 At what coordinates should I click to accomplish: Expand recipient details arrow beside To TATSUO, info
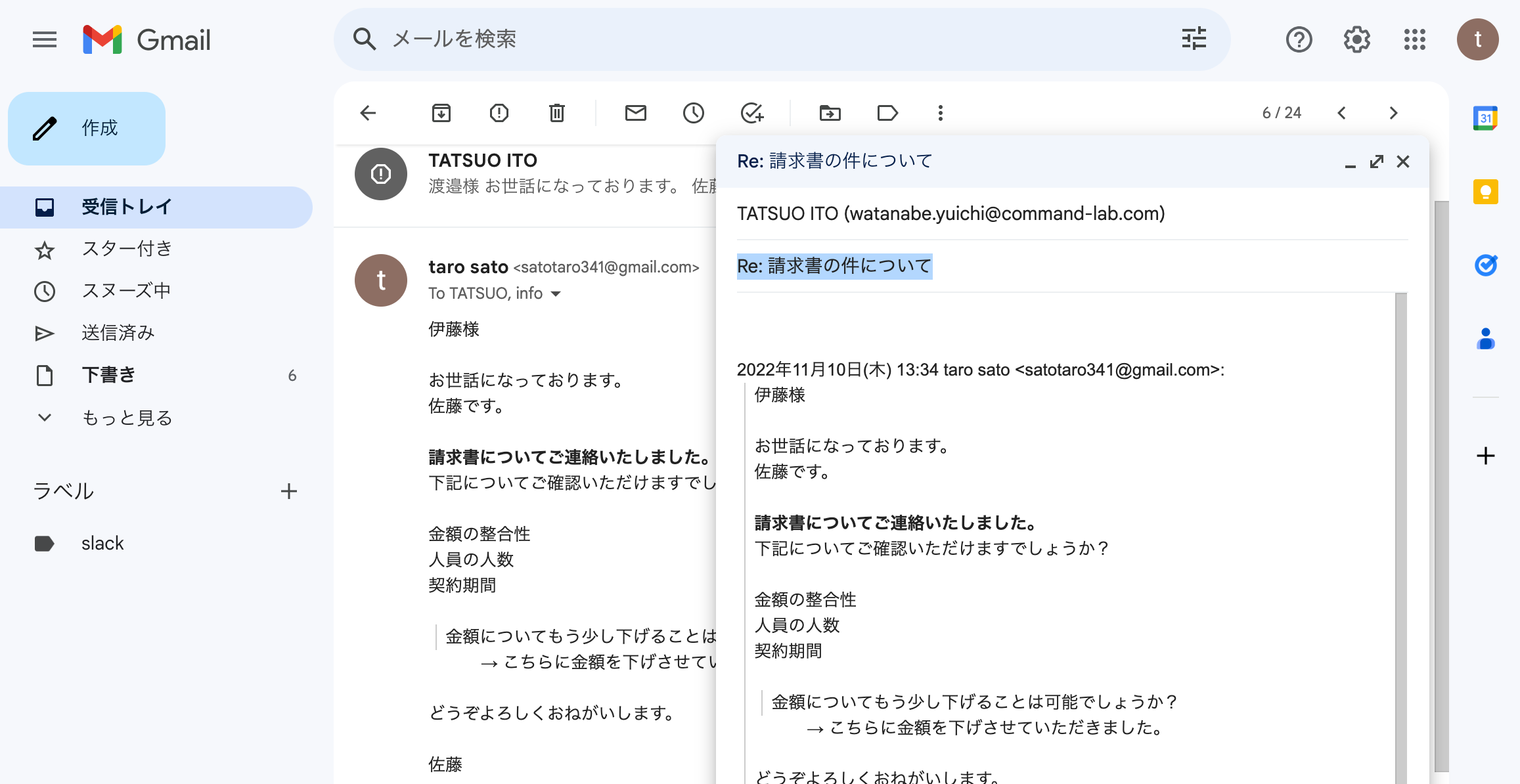pos(556,294)
